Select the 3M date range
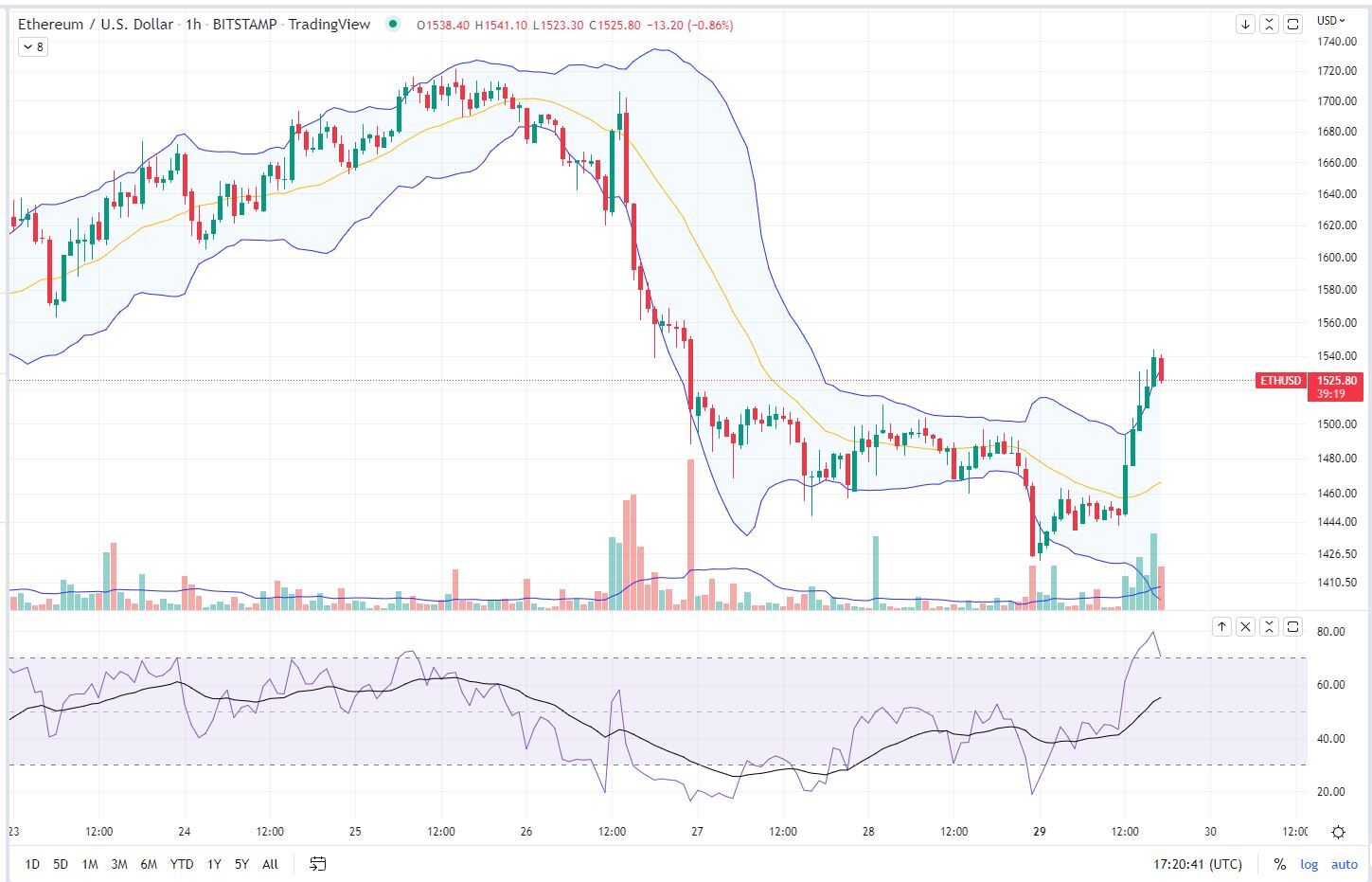The height and width of the screenshot is (882, 1372). tap(119, 864)
